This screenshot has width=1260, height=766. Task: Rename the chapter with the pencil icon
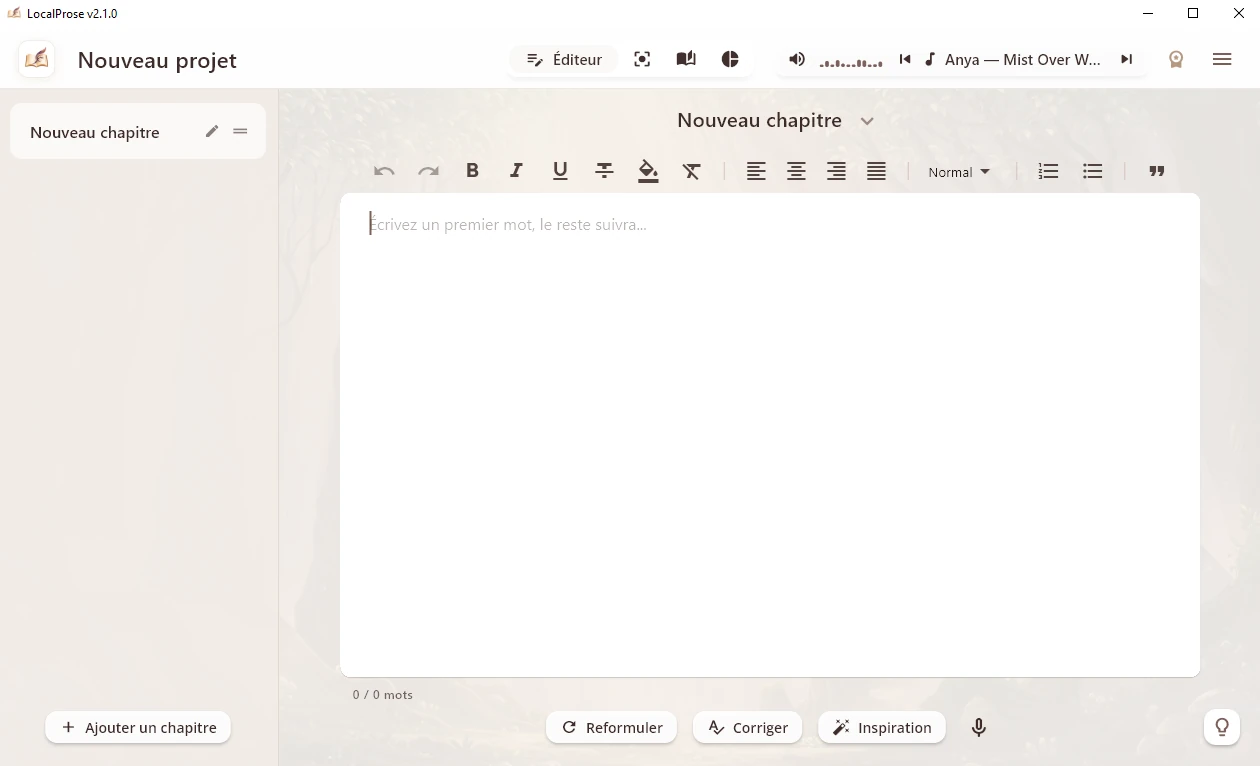tap(212, 131)
